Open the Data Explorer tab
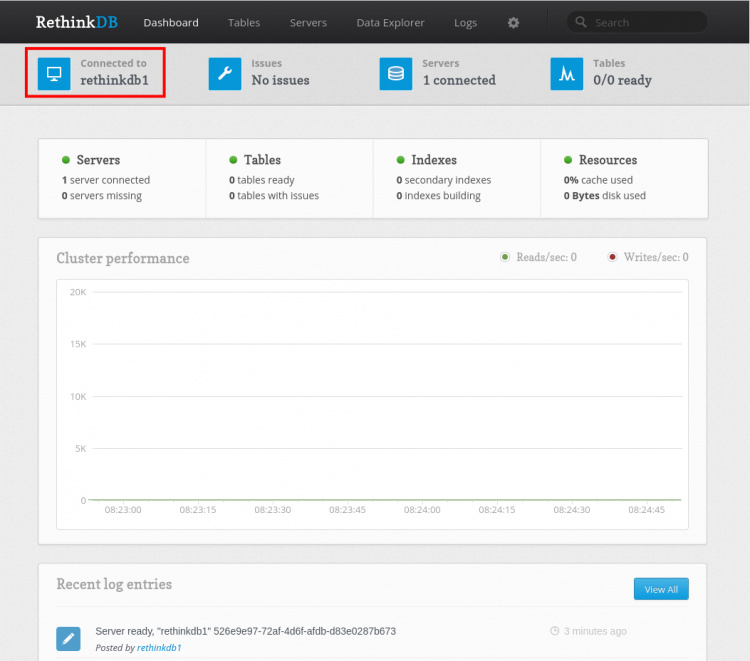750x661 pixels. (x=390, y=22)
